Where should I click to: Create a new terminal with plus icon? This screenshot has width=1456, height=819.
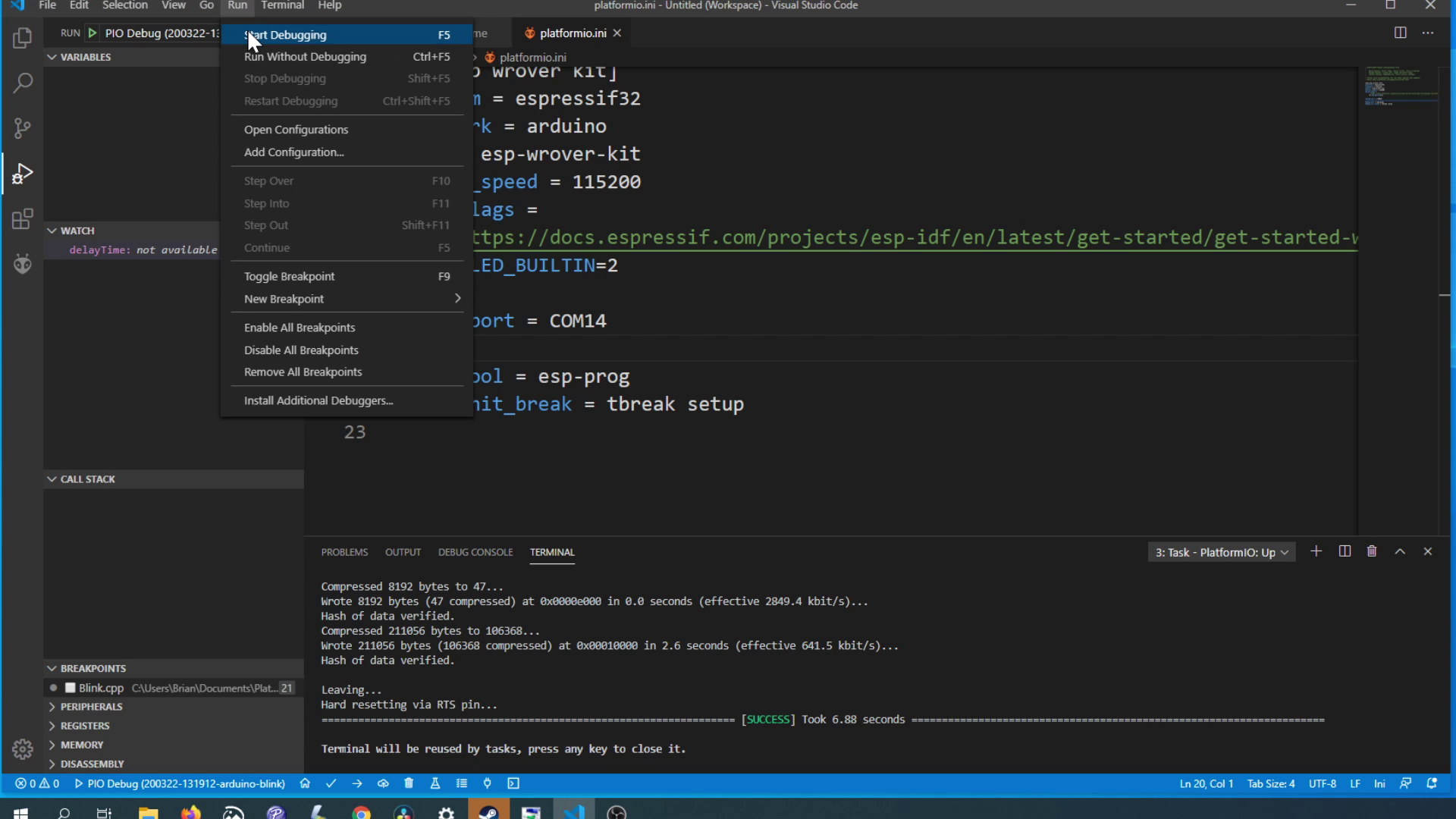tap(1316, 551)
